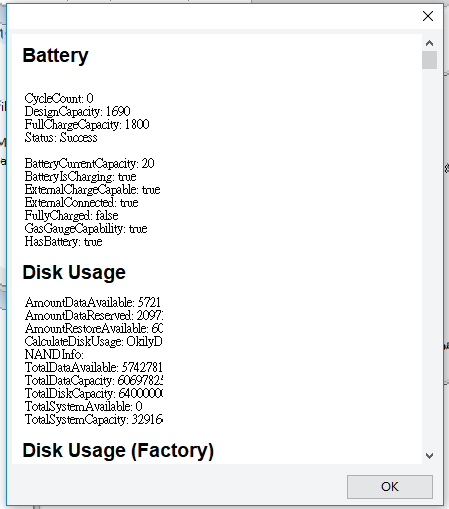Click the empty scrollbar track below the thumb

[429, 258]
